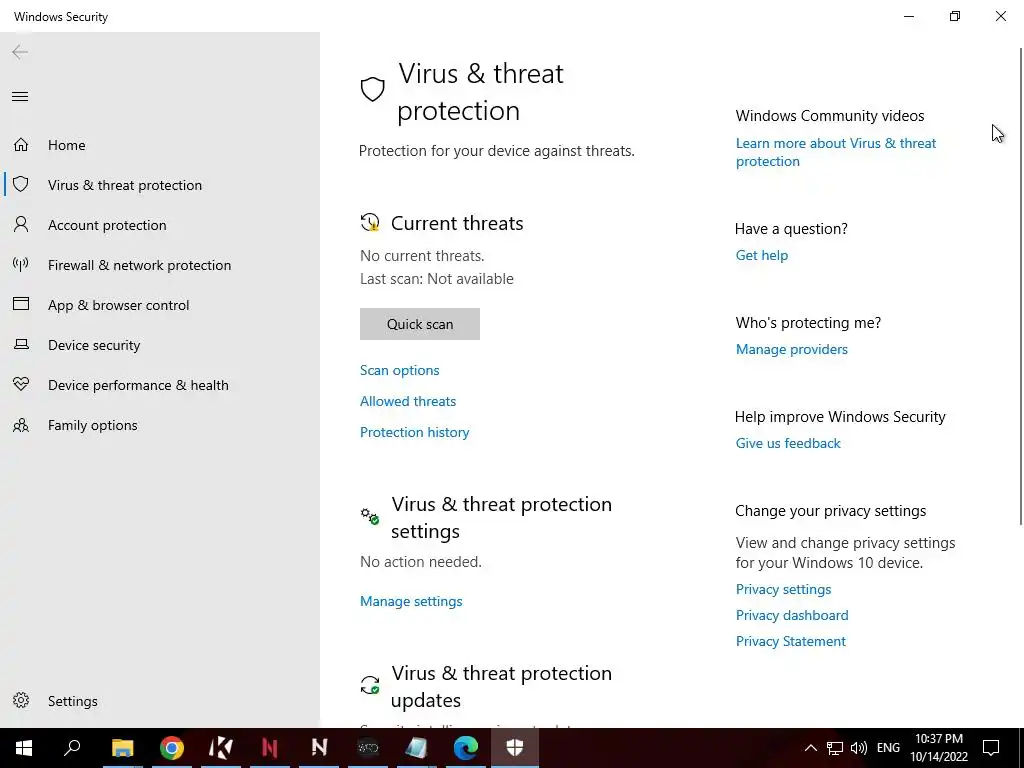Click the vertical scrollbar
Screen dimensions: 1024x768
pos(1019,300)
